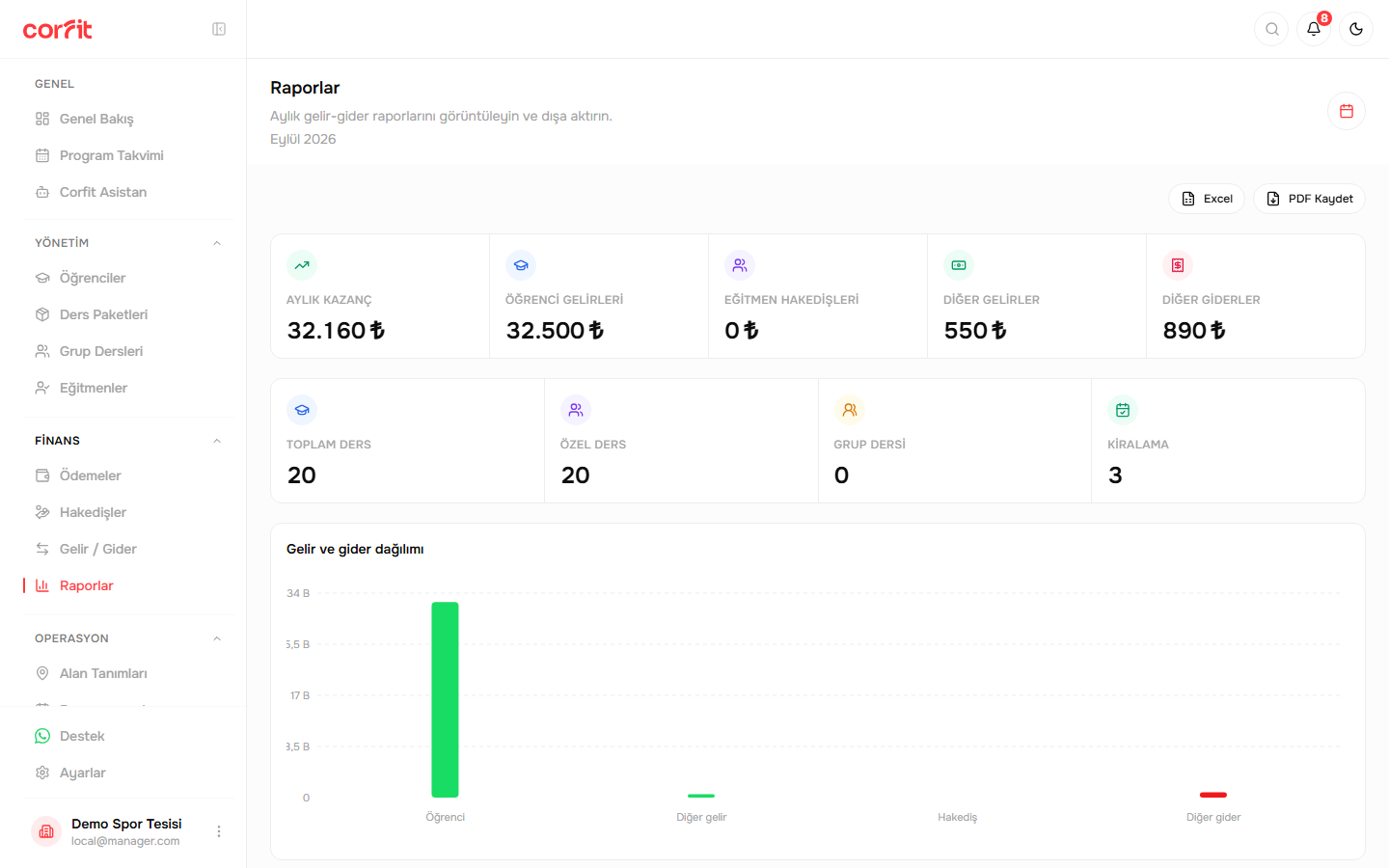Screen dimensions: 1389x868
Task: Save the report with PDF Kaydet
Action: [1309, 199]
